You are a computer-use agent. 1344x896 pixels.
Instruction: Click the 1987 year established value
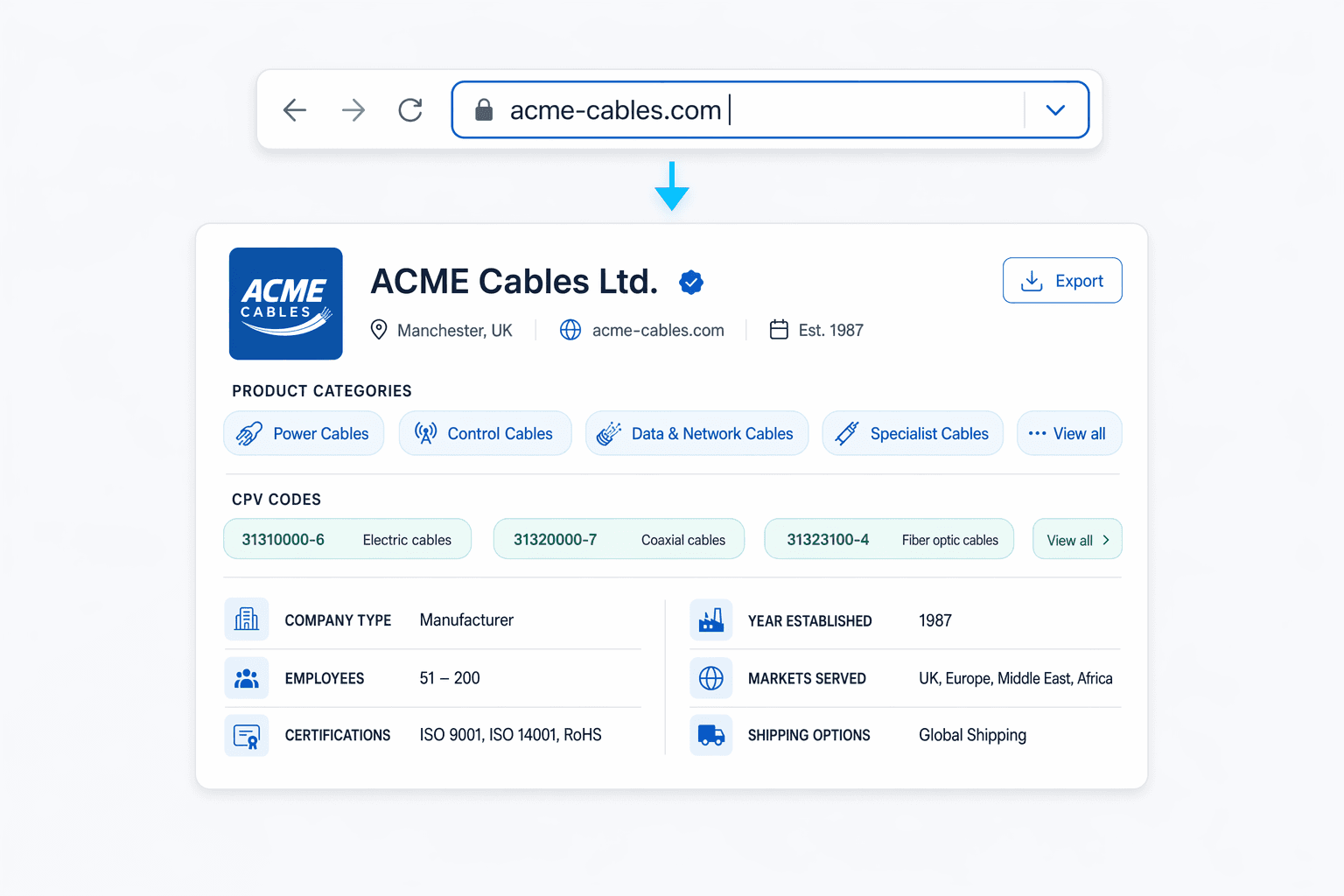935,620
